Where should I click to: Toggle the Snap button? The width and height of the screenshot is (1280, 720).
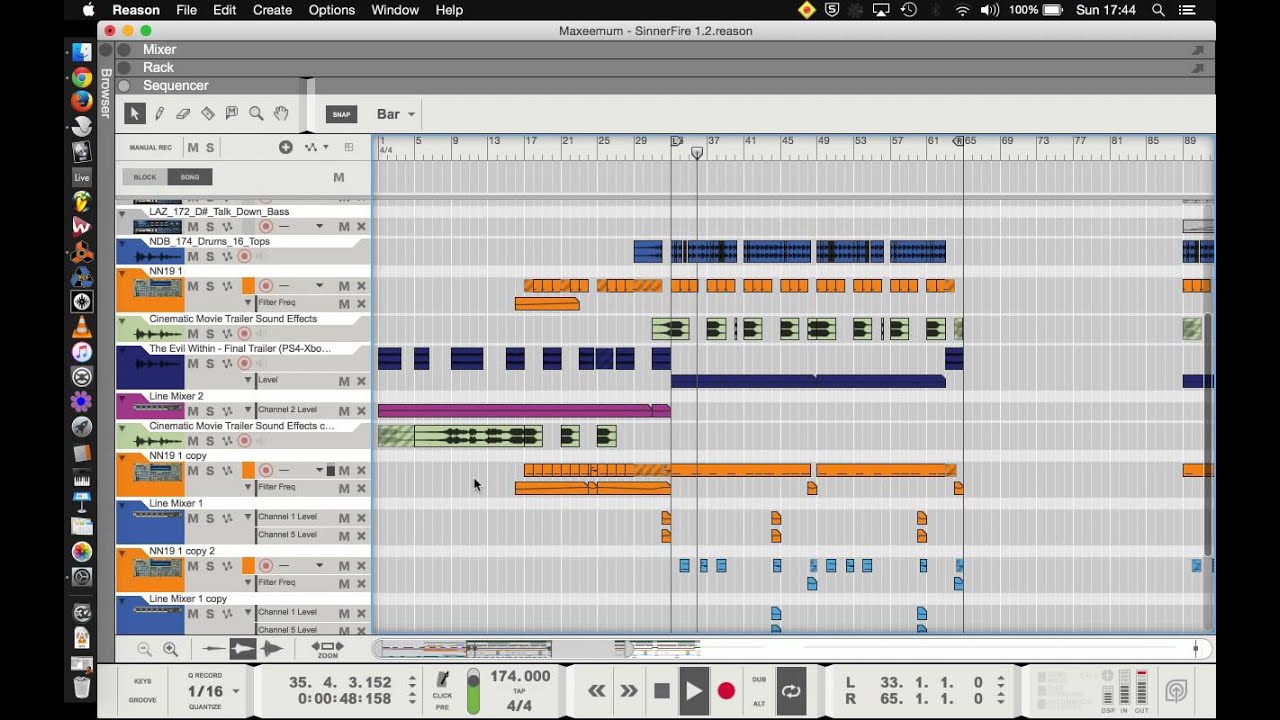[x=341, y=114]
